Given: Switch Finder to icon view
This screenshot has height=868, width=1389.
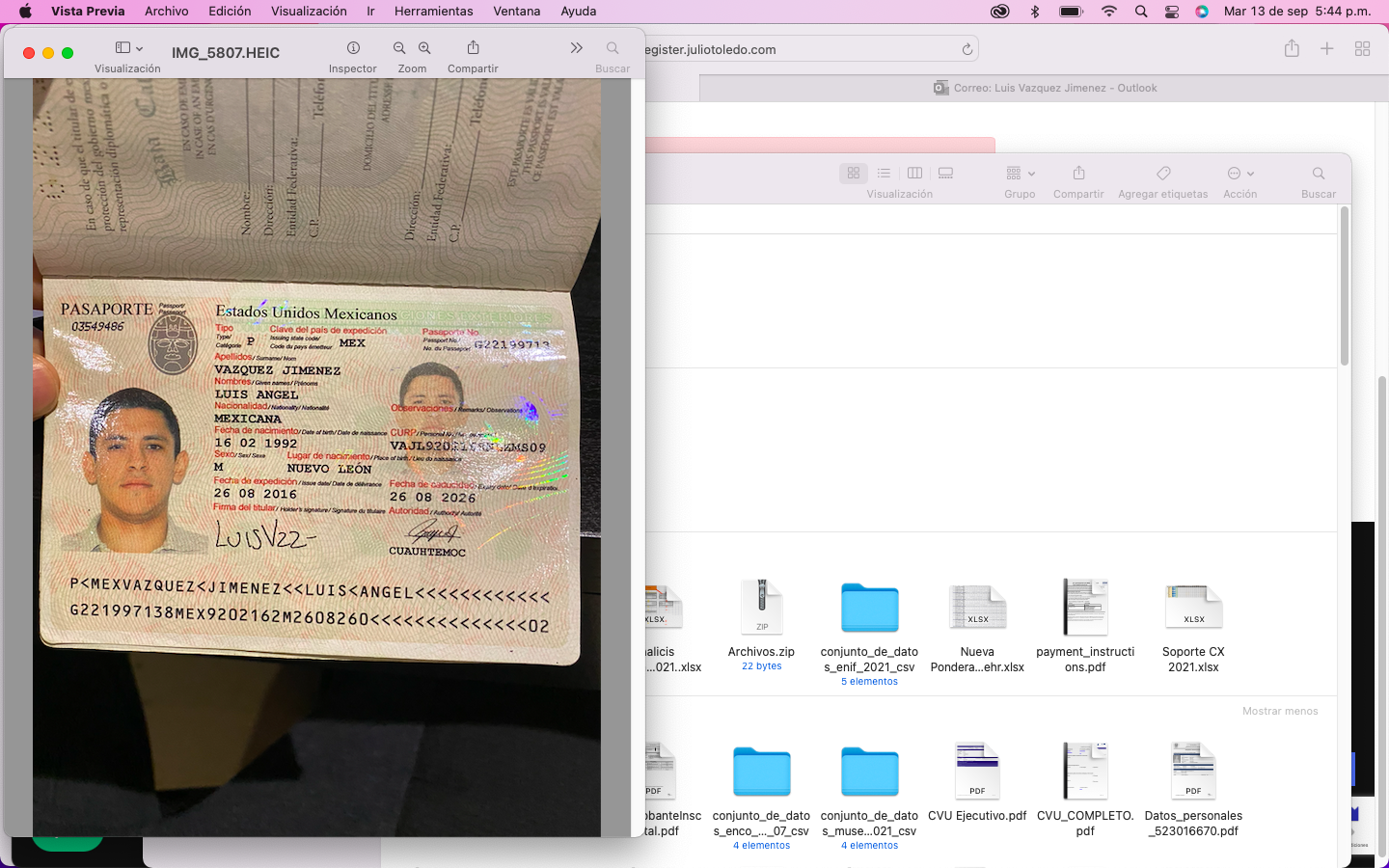Looking at the screenshot, I should tap(854, 174).
